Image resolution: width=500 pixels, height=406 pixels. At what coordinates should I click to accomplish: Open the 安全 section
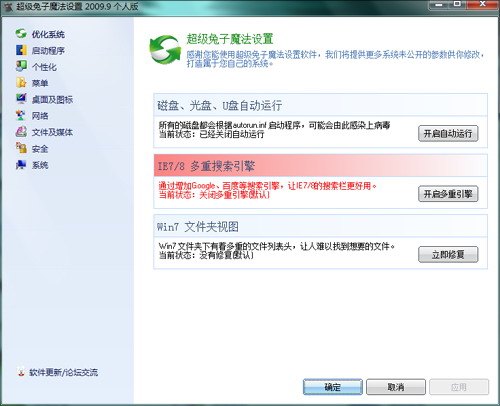click(x=40, y=149)
